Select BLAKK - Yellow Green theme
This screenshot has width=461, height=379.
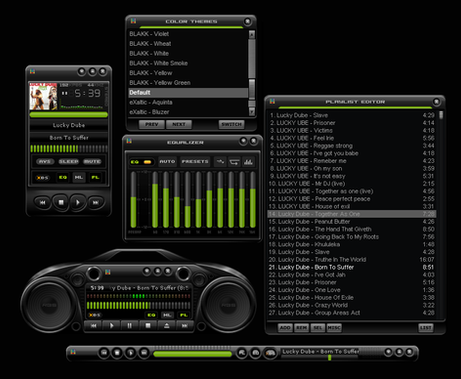[x=188, y=83]
